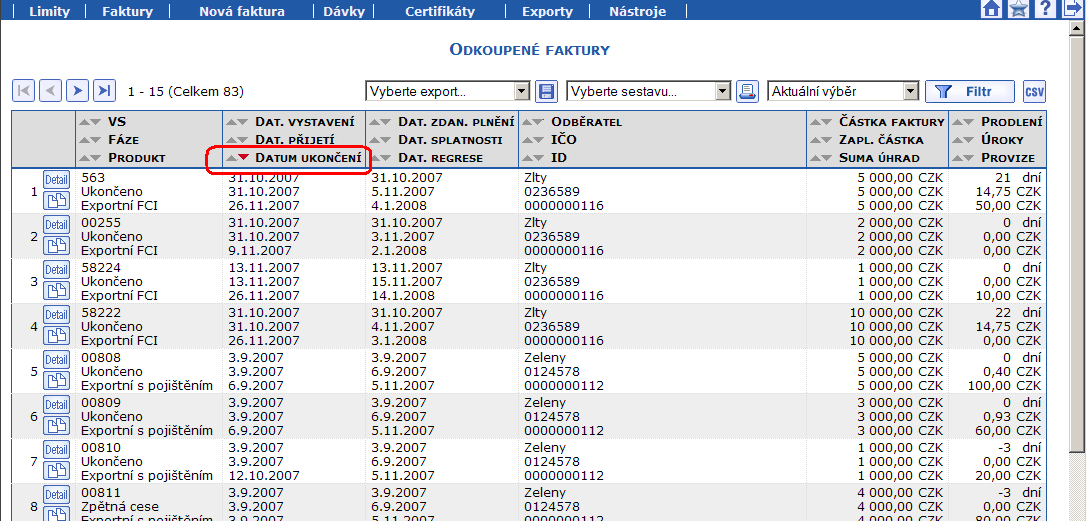Click the home icon in top bar

(992, 10)
